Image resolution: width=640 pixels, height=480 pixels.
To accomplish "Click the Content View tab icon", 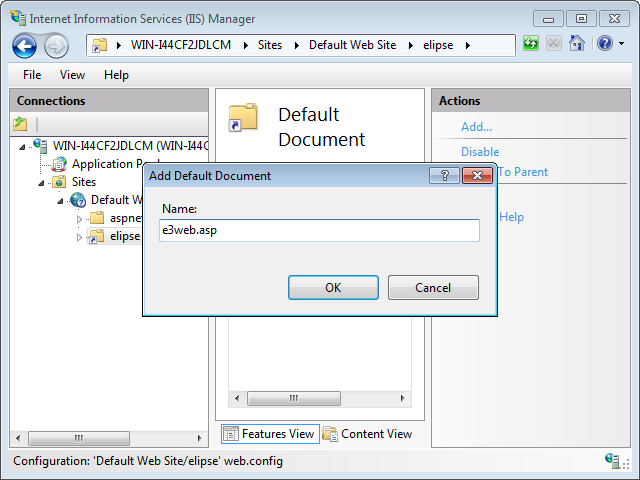I will point(330,434).
